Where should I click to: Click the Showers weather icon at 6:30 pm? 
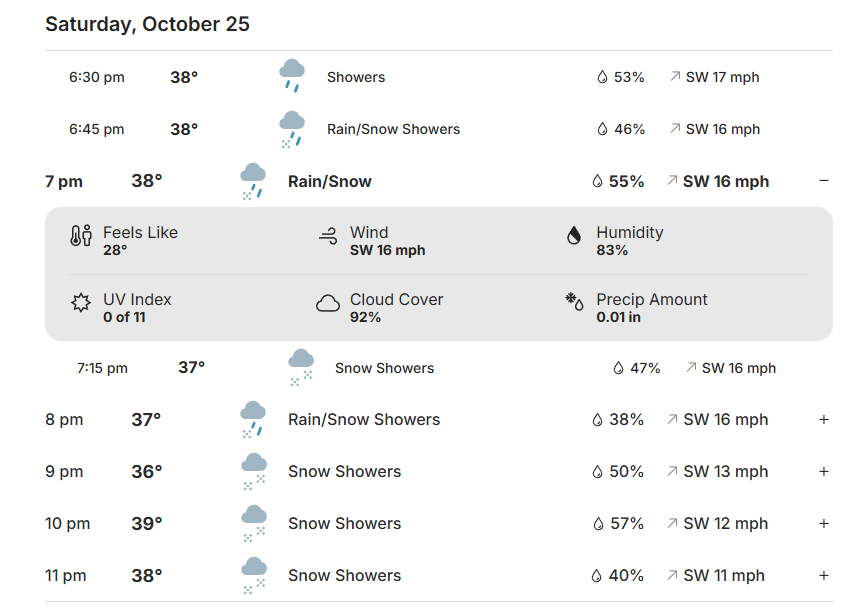pyautogui.click(x=292, y=76)
